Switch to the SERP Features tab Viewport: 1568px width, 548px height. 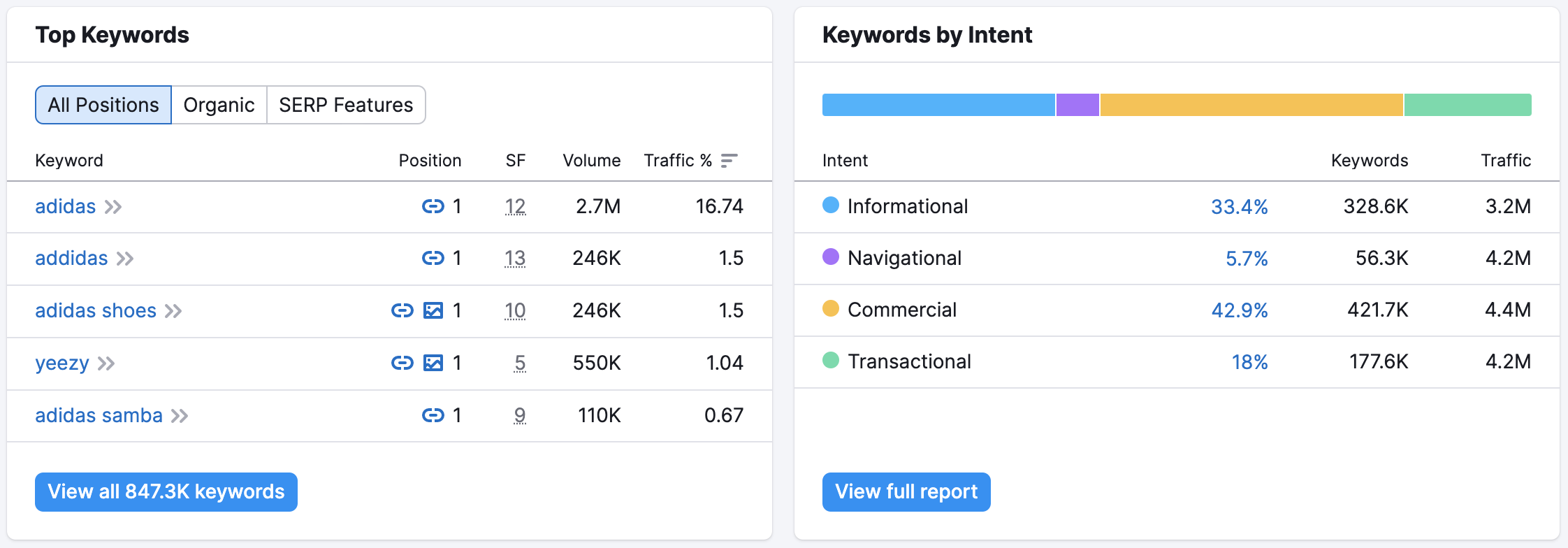tap(346, 105)
